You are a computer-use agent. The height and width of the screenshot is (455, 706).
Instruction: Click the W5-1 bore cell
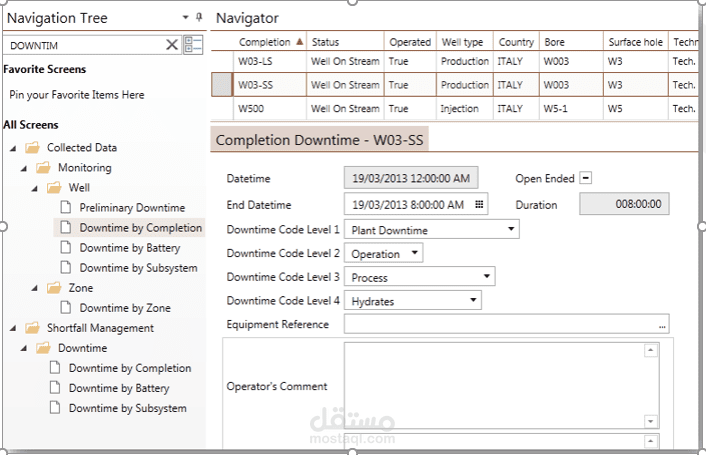tap(571, 108)
